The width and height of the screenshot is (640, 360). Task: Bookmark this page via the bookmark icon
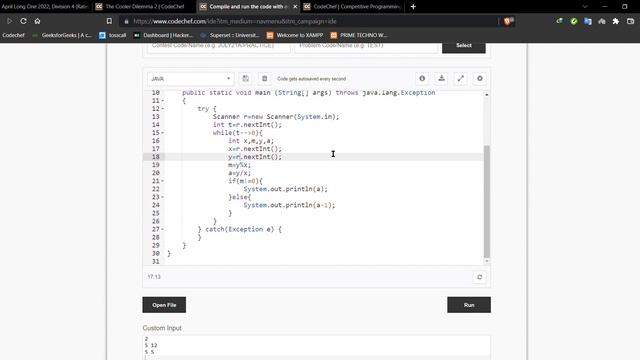(x=109, y=21)
